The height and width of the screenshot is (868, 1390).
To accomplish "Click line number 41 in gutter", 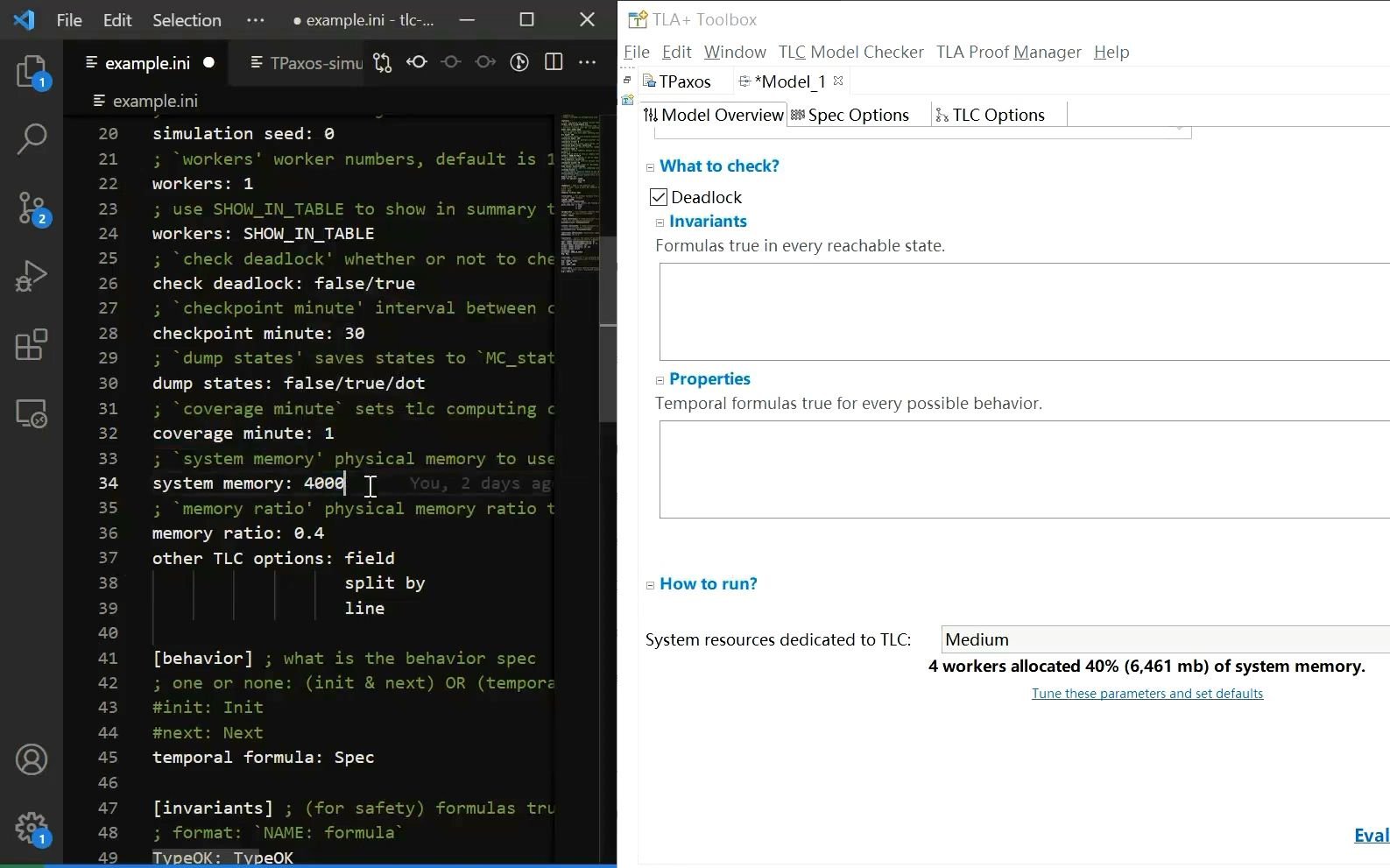I will 108,658.
